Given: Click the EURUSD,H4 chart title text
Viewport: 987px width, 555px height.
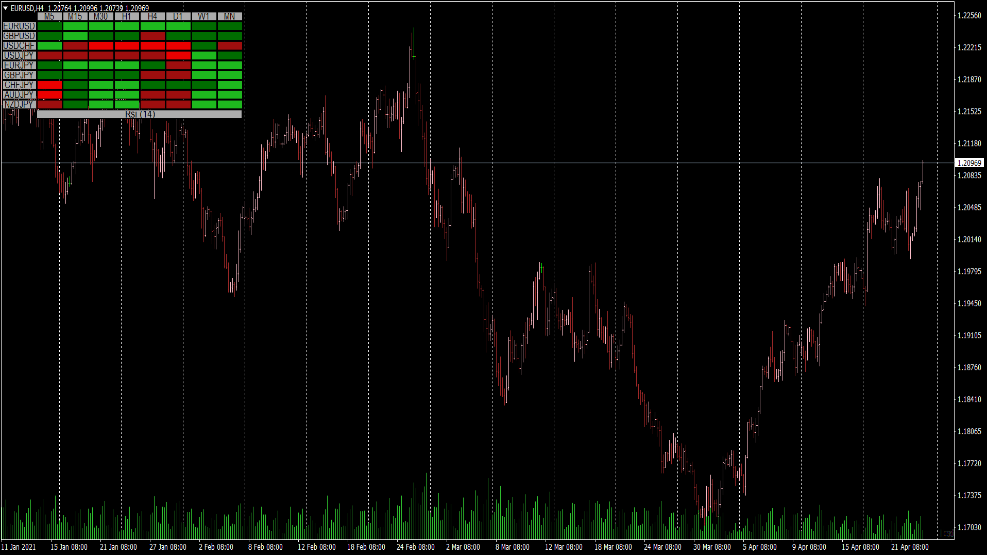Looking at the screenshot, I should (x=27, y=8).
